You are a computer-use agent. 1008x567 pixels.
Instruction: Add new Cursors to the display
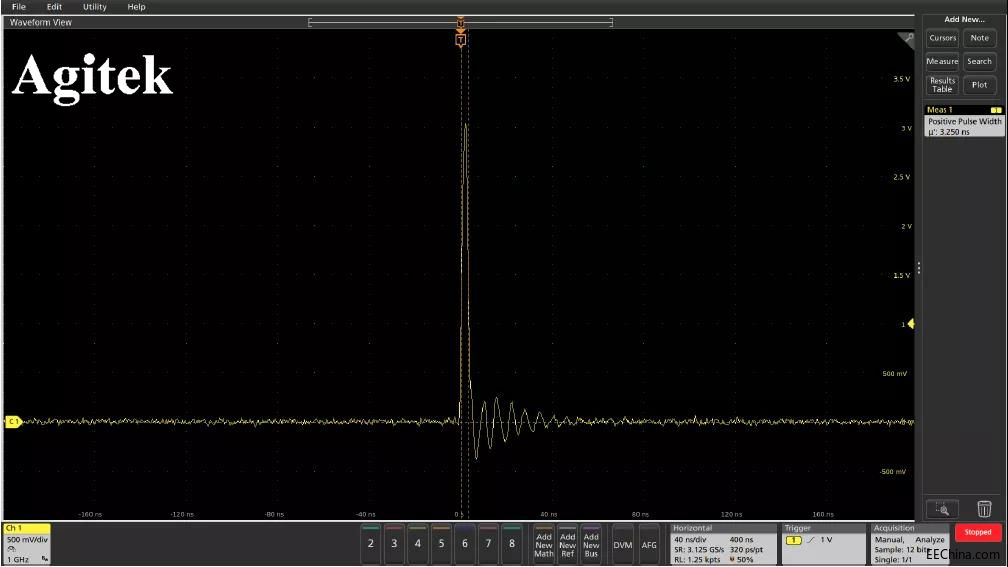point(942,38)
